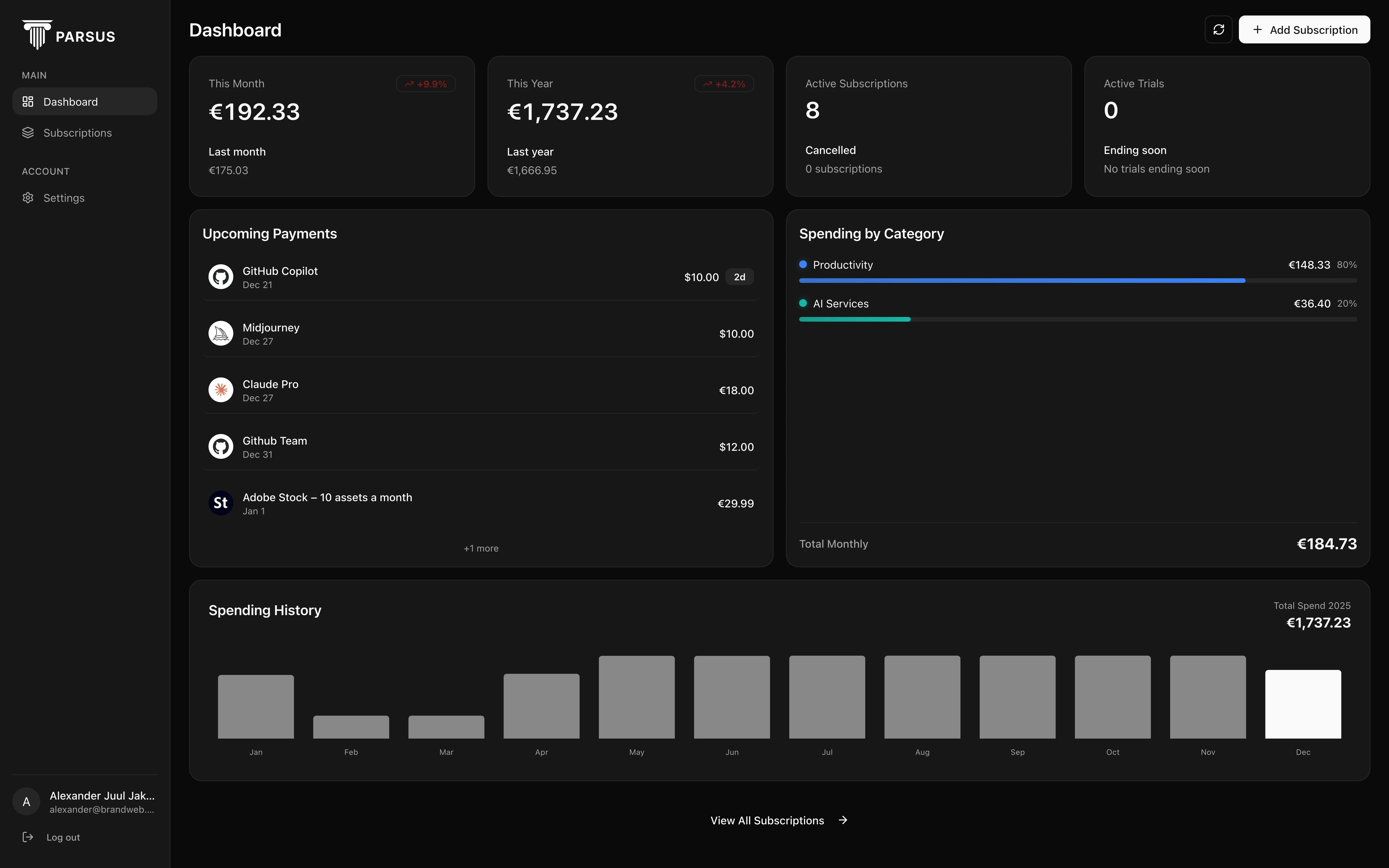Expand the +1 more payments link
The image size is (1389, 868).
pos(481,548)
